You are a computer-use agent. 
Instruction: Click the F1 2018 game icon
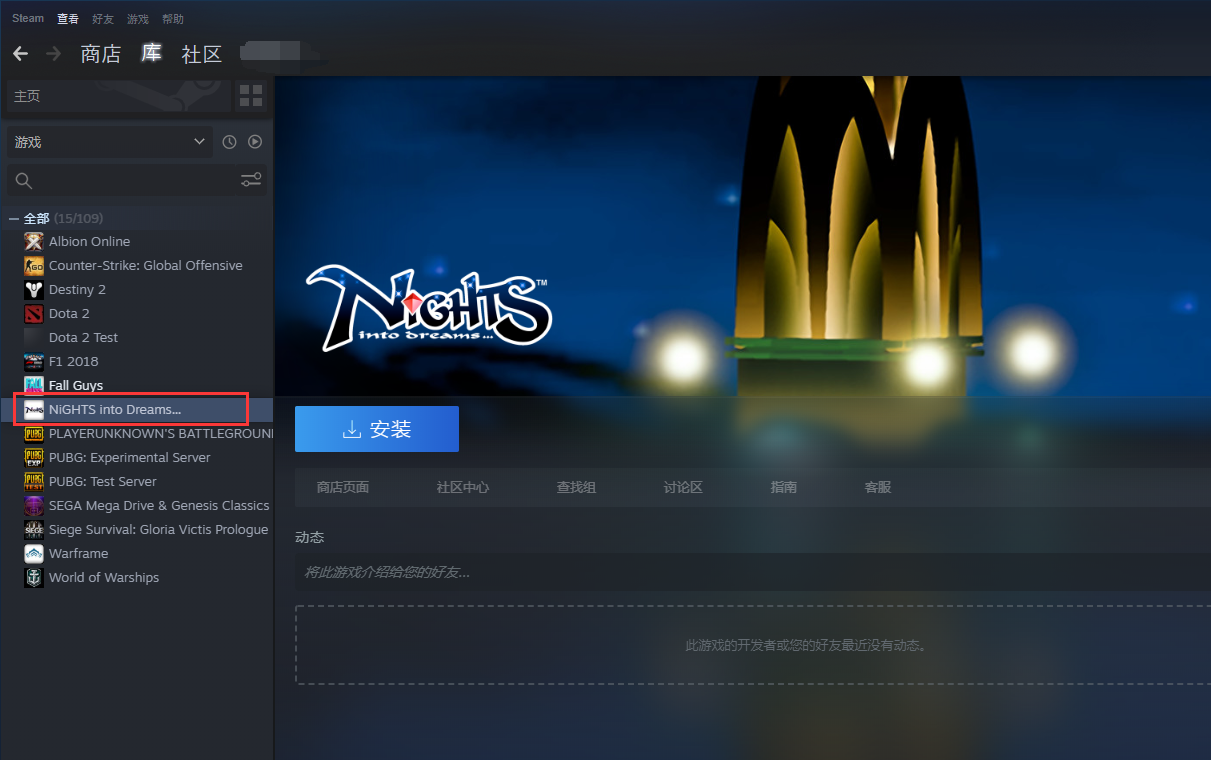coord(34,361)
